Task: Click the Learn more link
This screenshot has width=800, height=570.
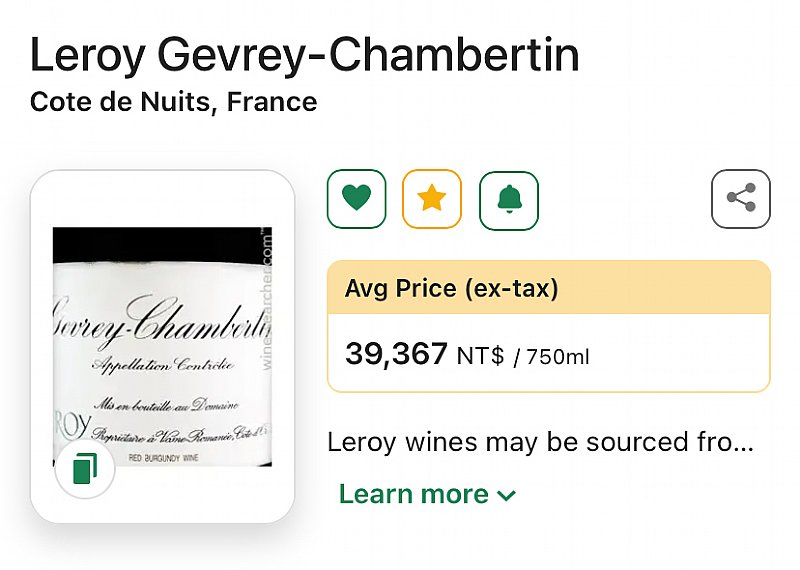Action: [414, 494]
